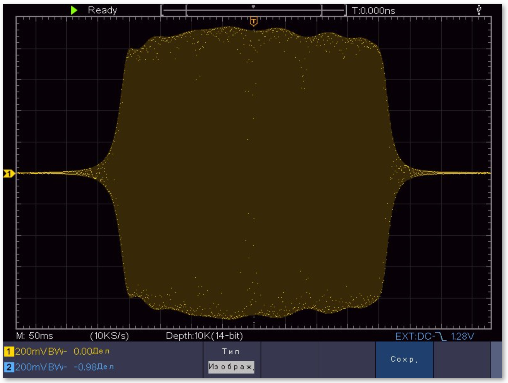508x383 pixels.
Task: Click the Depth:10K(14-bit) memory depth label
Action: click(204, 336)
